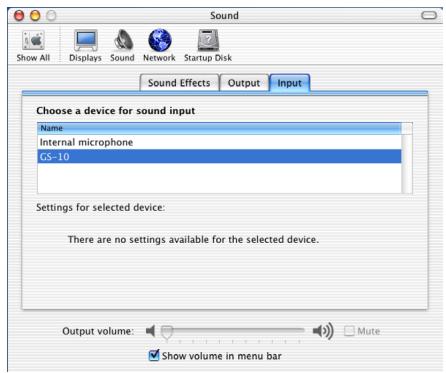Click the low volume speaker icon
This screenshot has width=446, height=373.
tap(151, 331)
